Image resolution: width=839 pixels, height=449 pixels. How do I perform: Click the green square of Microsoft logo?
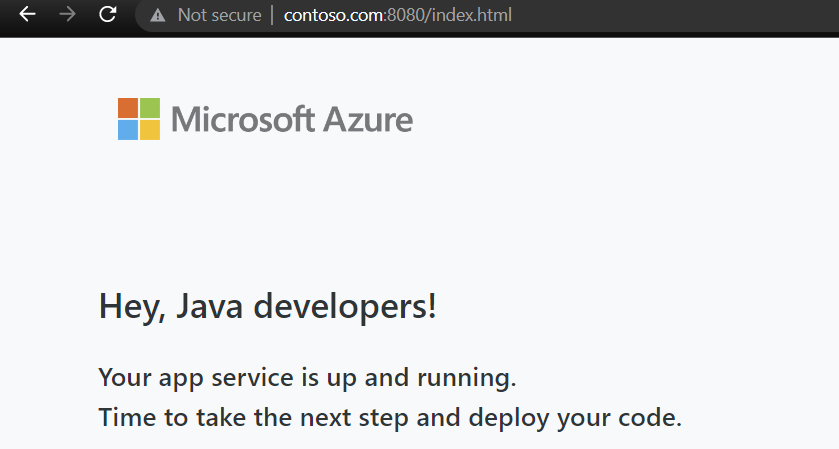150,108
